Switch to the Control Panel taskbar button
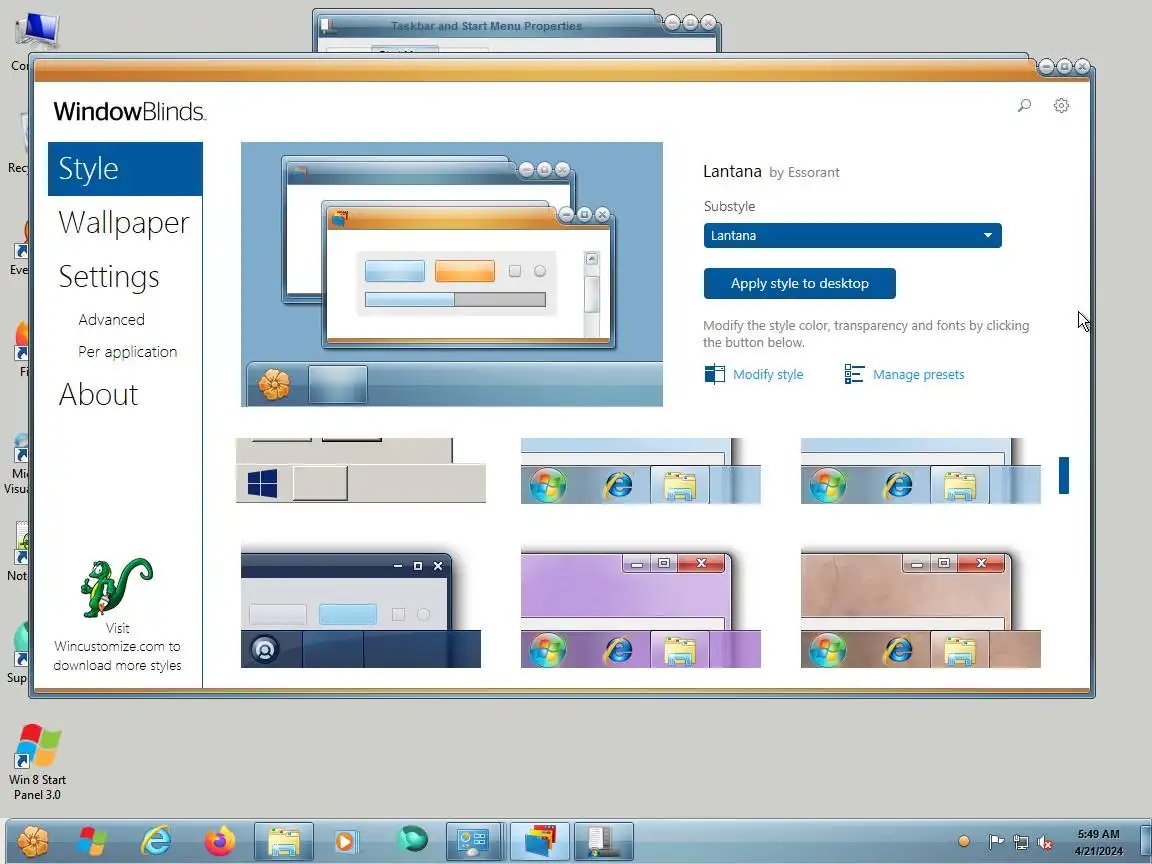The image size is (1152, 864). pos(474,842)
